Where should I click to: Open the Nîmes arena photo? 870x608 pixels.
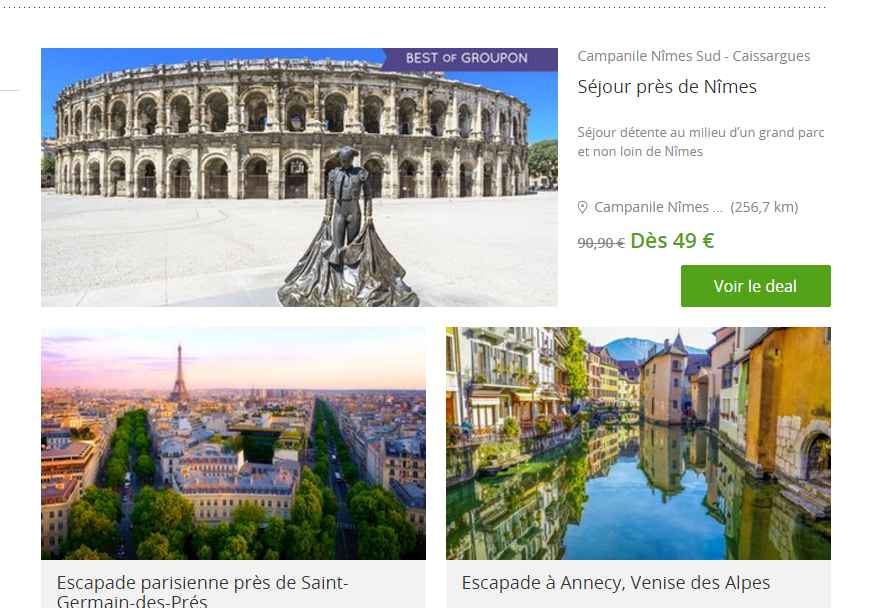pos(299,177)
